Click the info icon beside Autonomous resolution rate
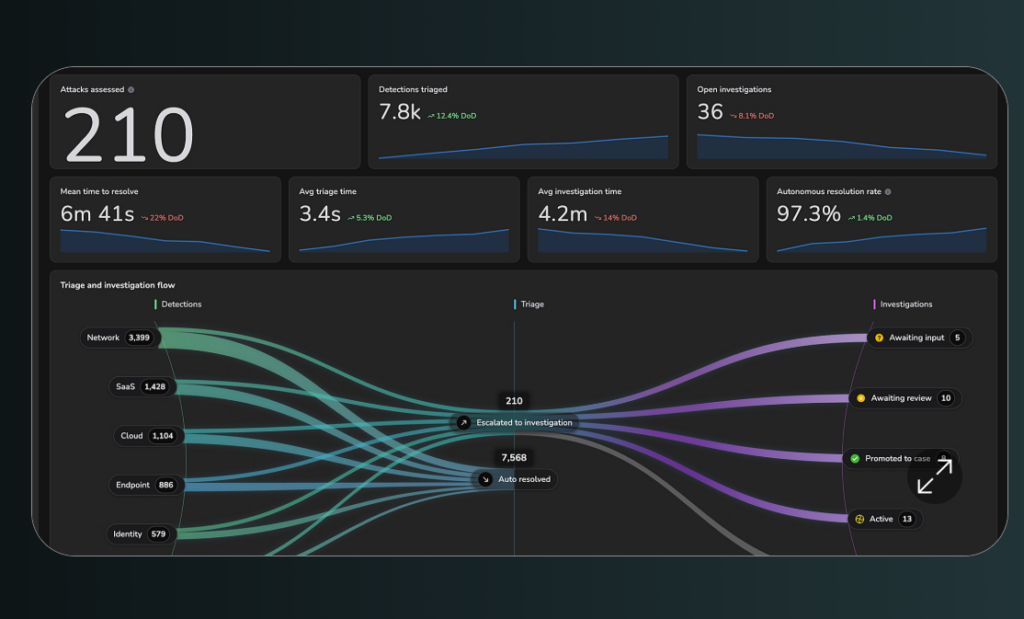Viewport: 1024px width, 619px height. coord(888,192)
